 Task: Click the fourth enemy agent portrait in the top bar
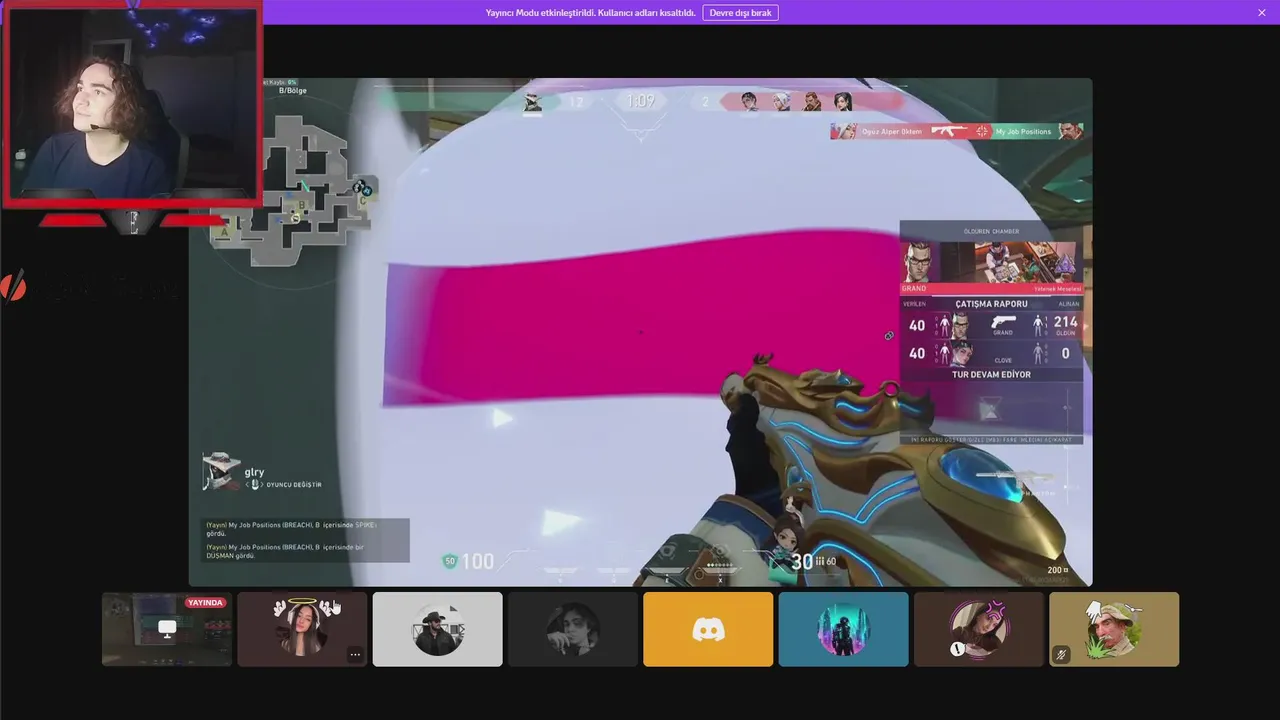click(x=843, y=102)
